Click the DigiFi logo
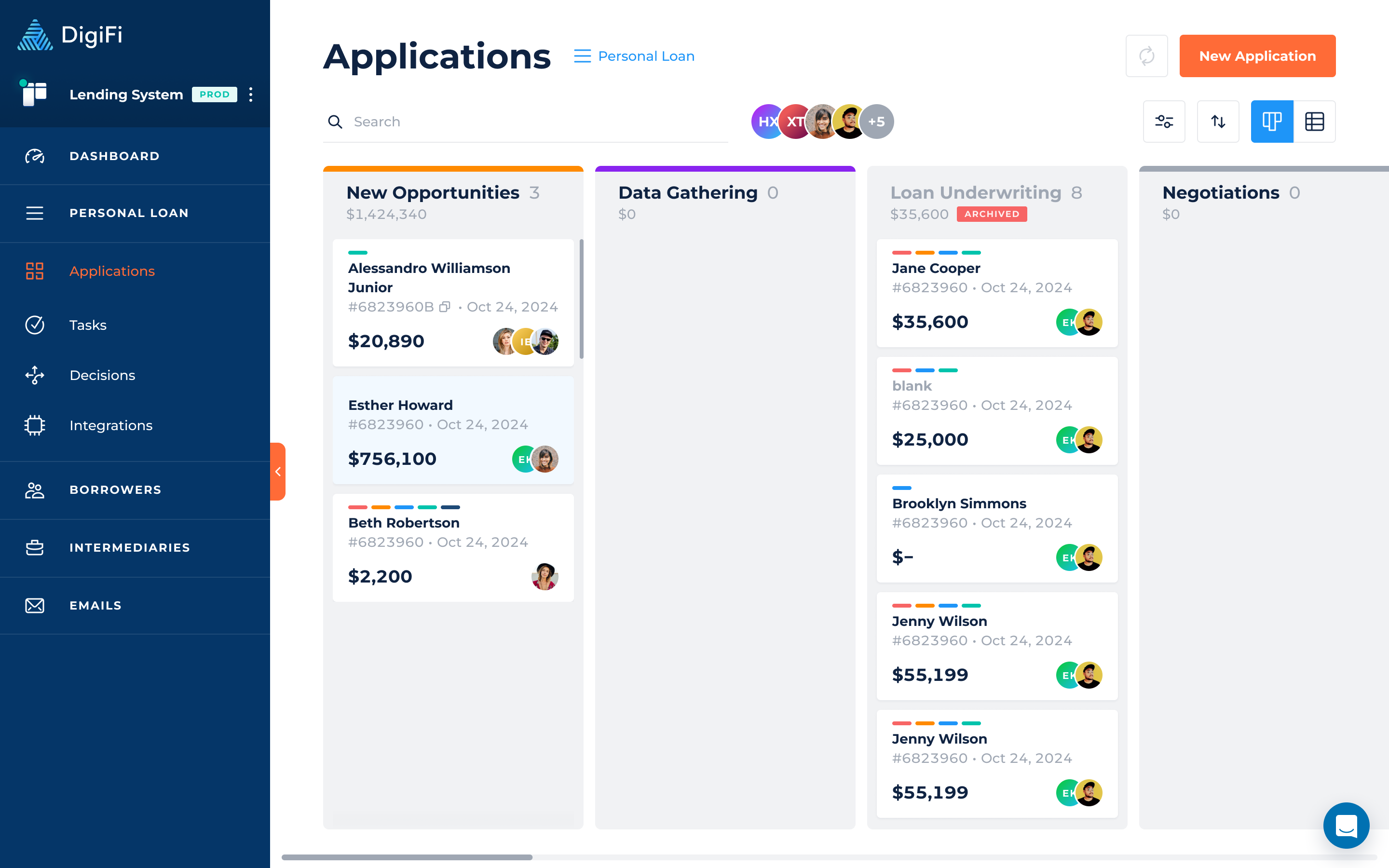 70,35
